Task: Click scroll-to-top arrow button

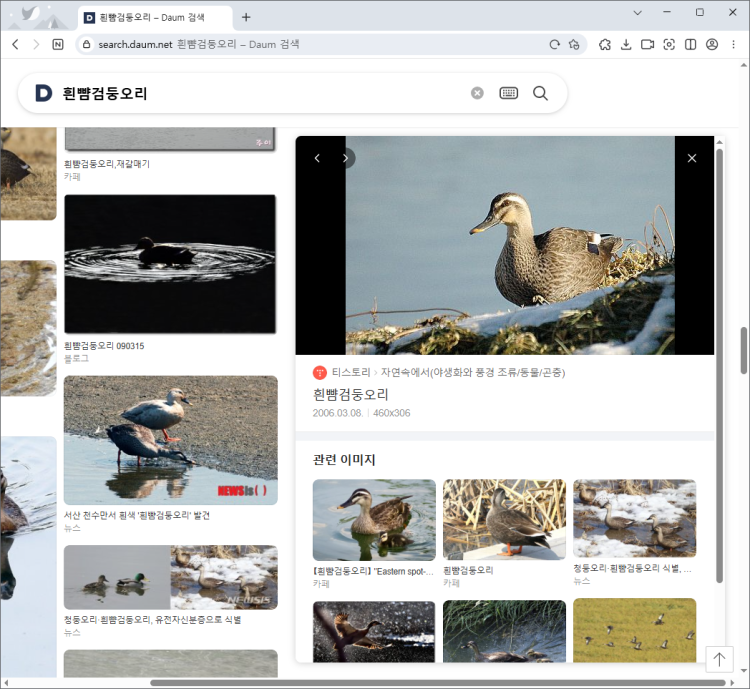Action: (719, 659)
